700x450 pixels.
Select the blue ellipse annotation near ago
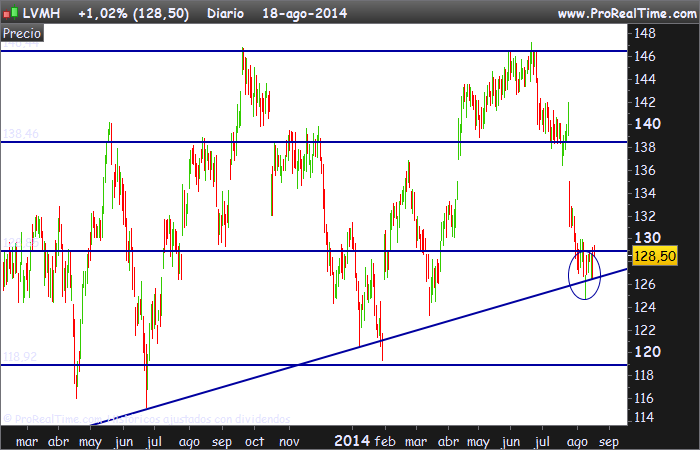coord(584,275)
